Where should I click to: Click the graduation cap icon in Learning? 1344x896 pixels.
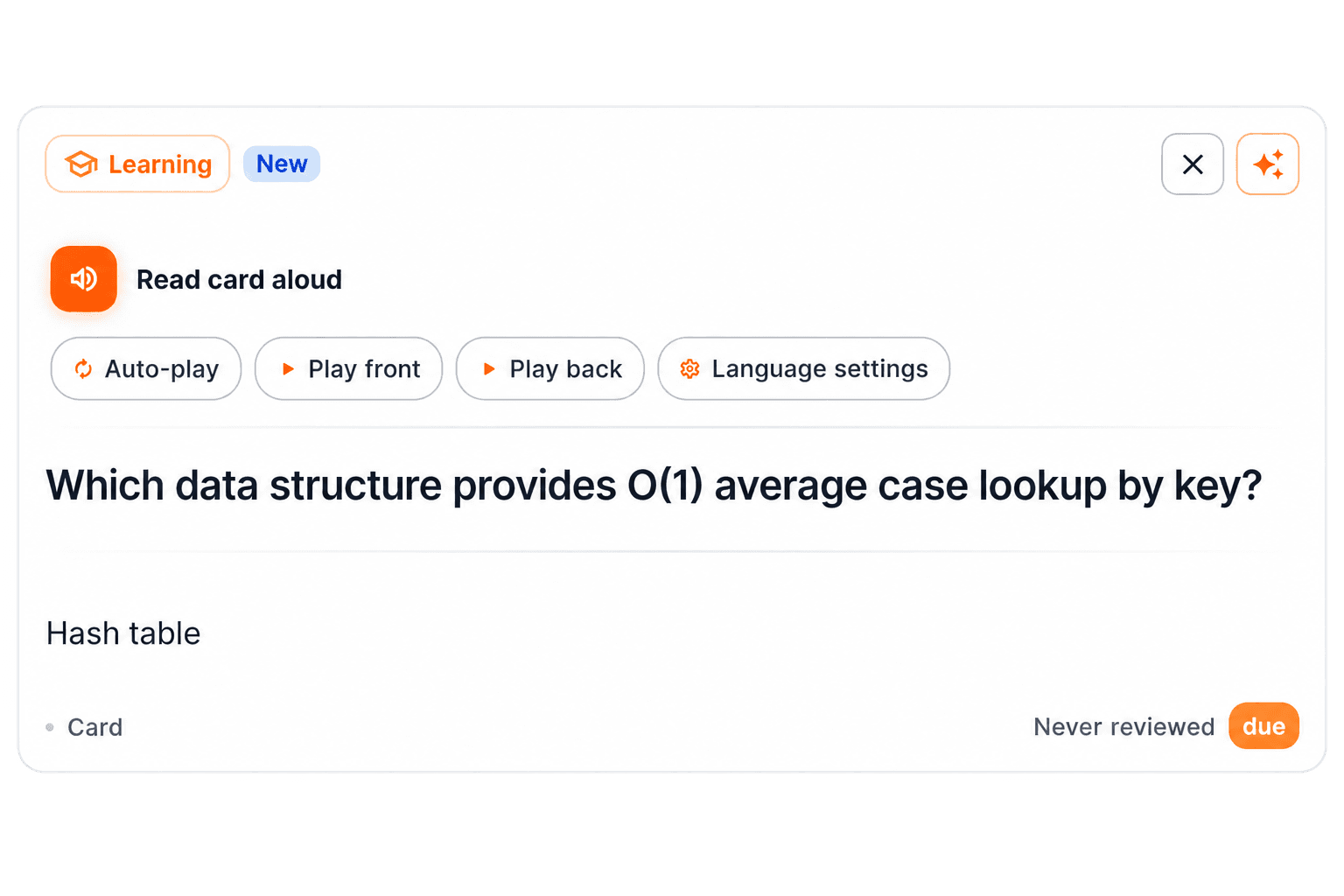pos(81,164)
